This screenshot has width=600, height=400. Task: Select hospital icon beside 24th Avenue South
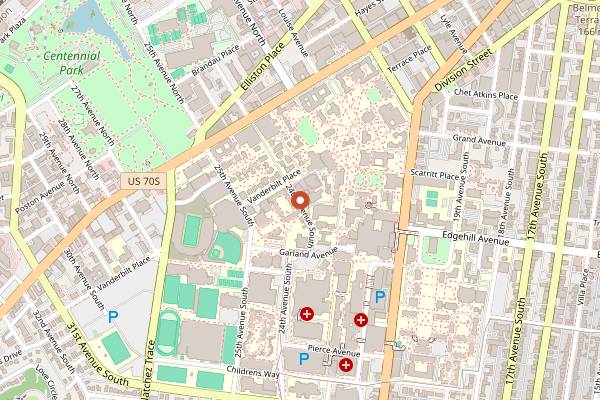click(x=306, y=314)
